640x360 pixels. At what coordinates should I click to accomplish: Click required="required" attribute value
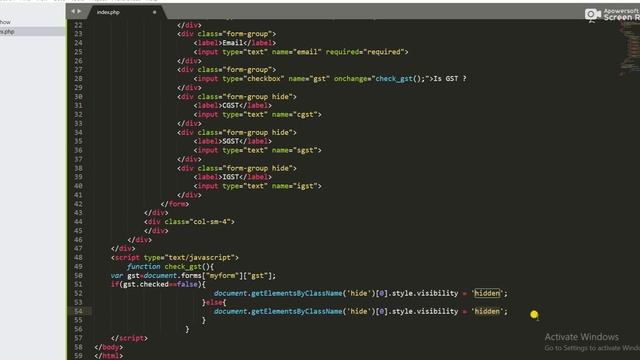[x=384, y=52]
